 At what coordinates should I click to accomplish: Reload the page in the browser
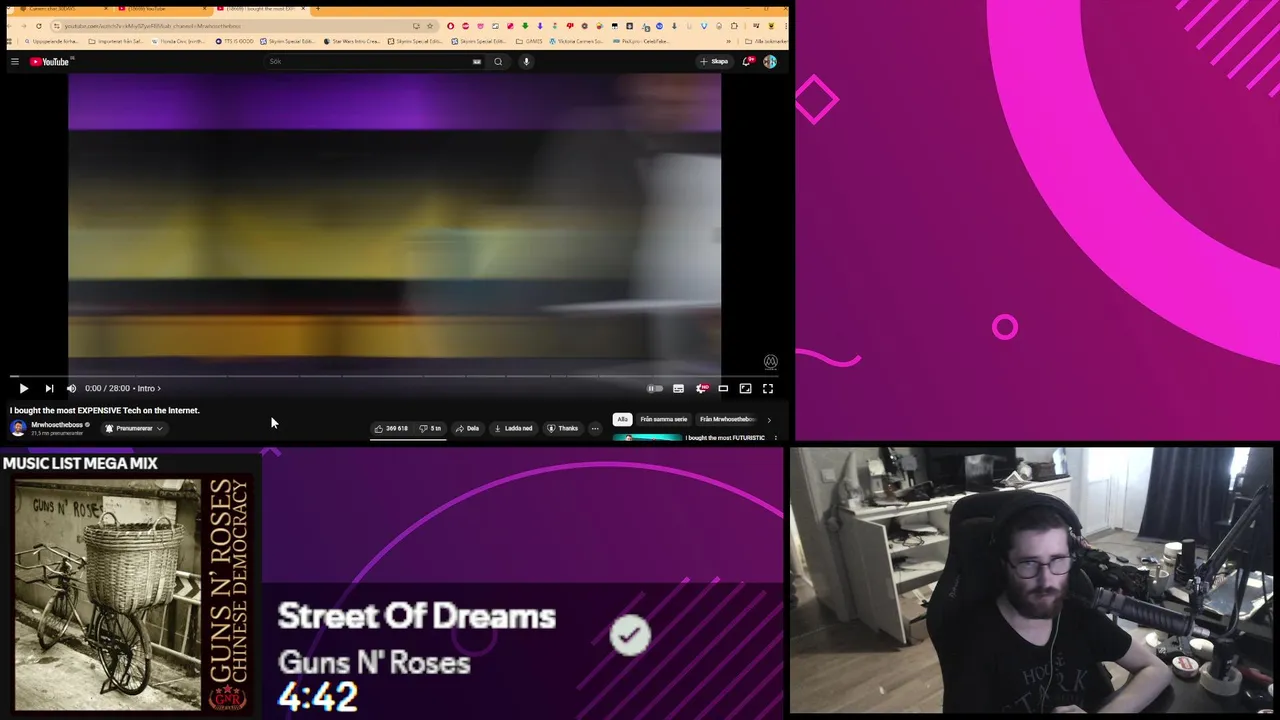[39, 26]
